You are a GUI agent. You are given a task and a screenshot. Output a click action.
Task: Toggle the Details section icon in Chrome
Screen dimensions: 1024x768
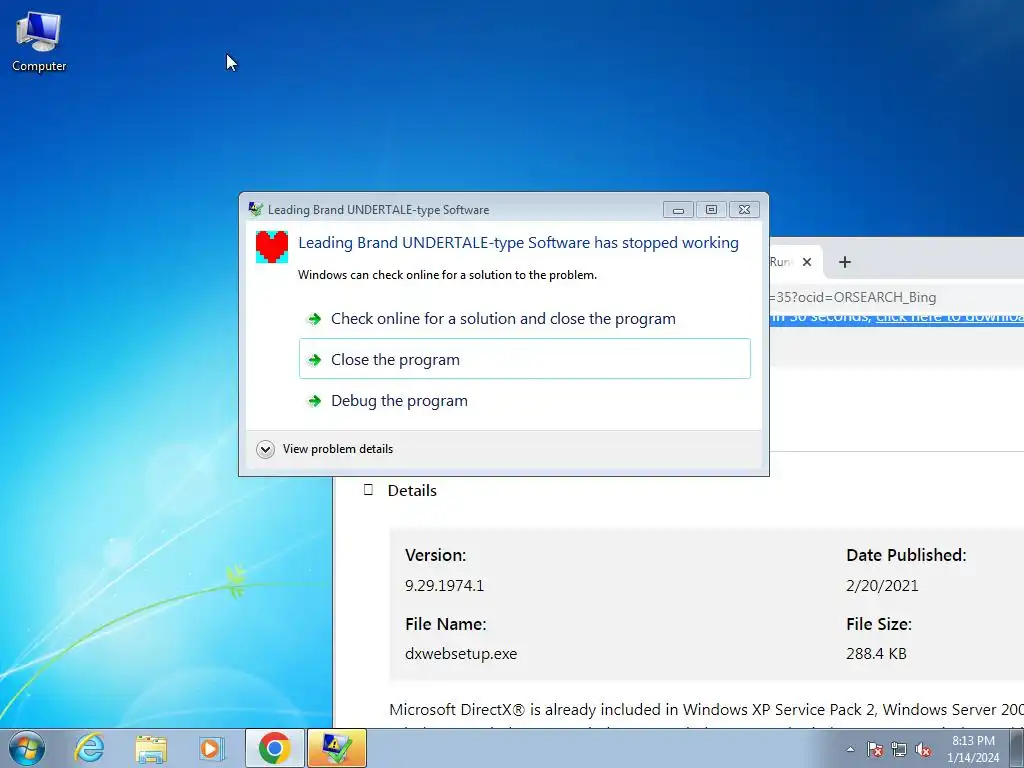coord(368,490)
